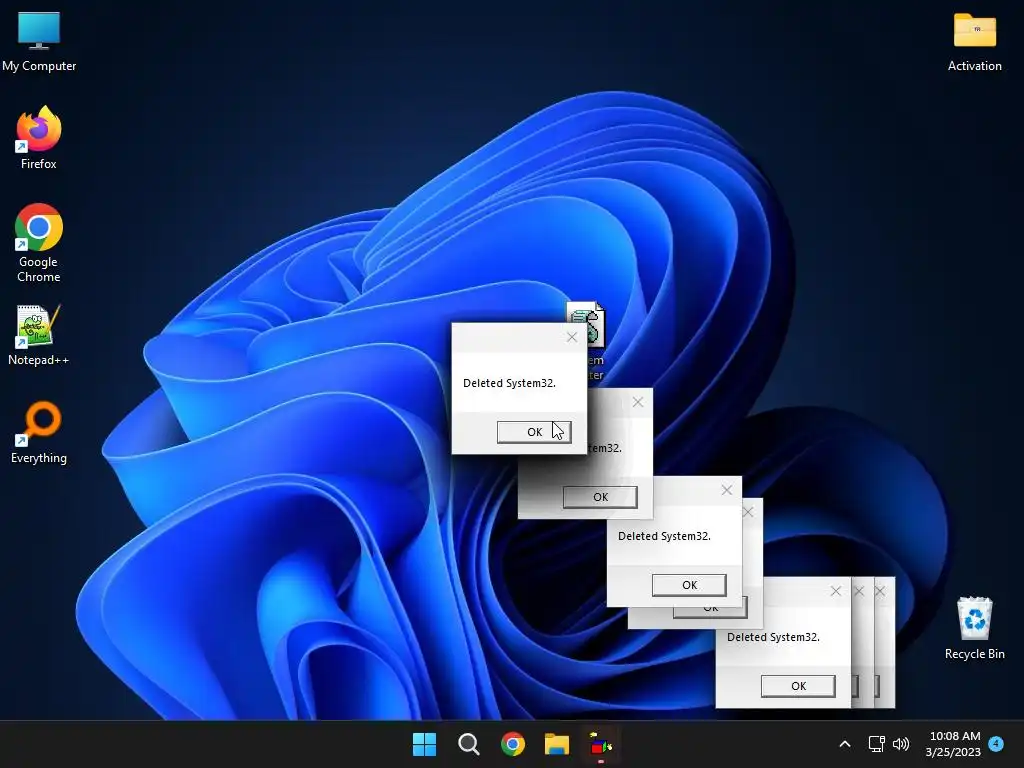This screenshot has height=768, width=1024.
Task: Open the My Computer desktop icon
Action: (x=39, y=42)
